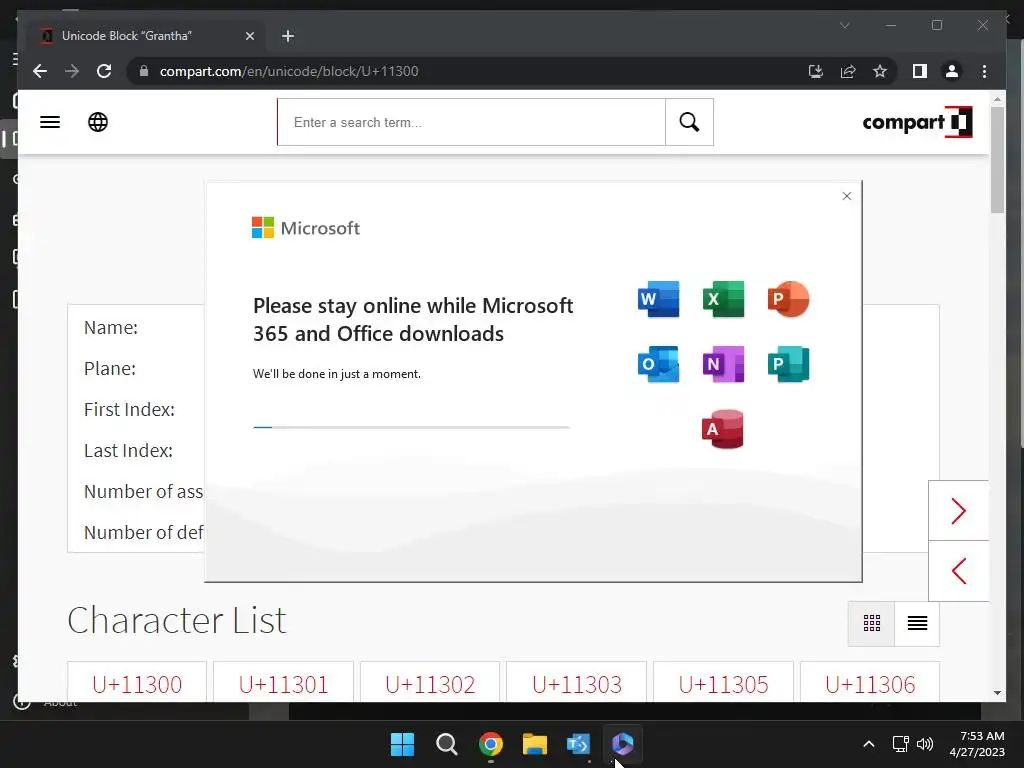1024x768 pixels.
Task: Select the Unicode Block "Grantha" tab
Action: 147,36
